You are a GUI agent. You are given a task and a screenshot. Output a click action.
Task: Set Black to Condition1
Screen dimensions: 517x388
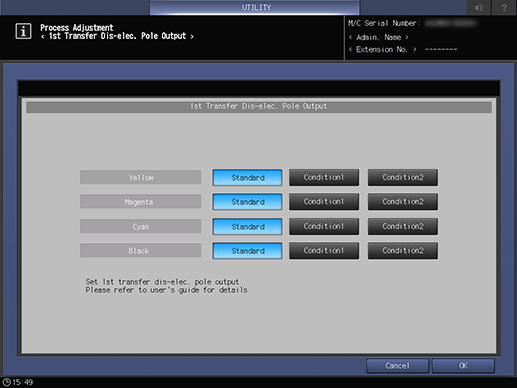324,251
